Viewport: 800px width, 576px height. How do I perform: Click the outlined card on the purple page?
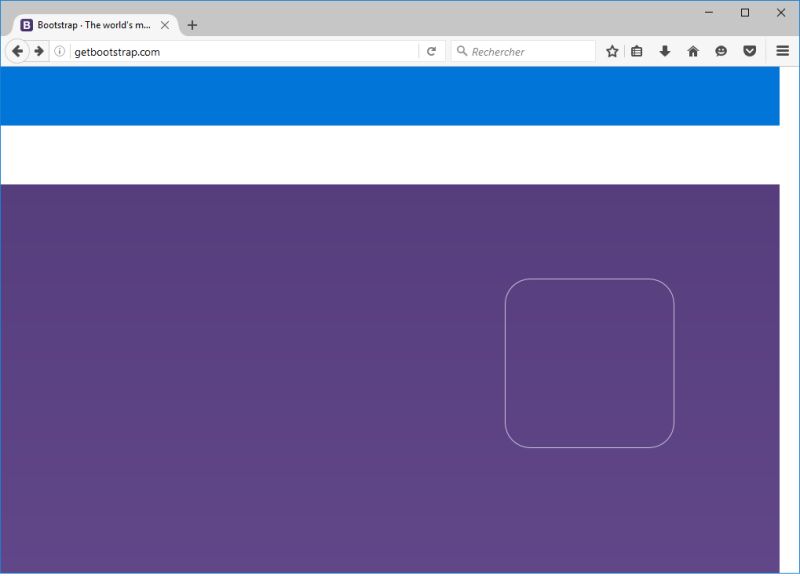coord(590,362)
